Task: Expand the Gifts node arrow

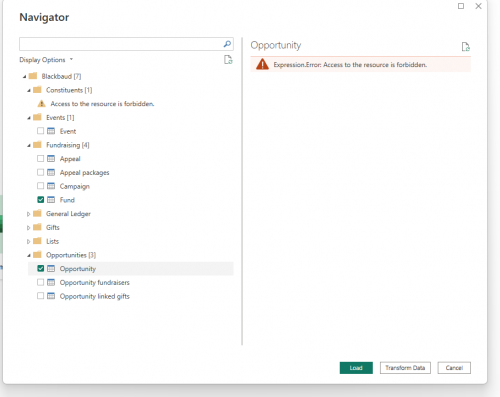Action: click(x=28, y=228)
